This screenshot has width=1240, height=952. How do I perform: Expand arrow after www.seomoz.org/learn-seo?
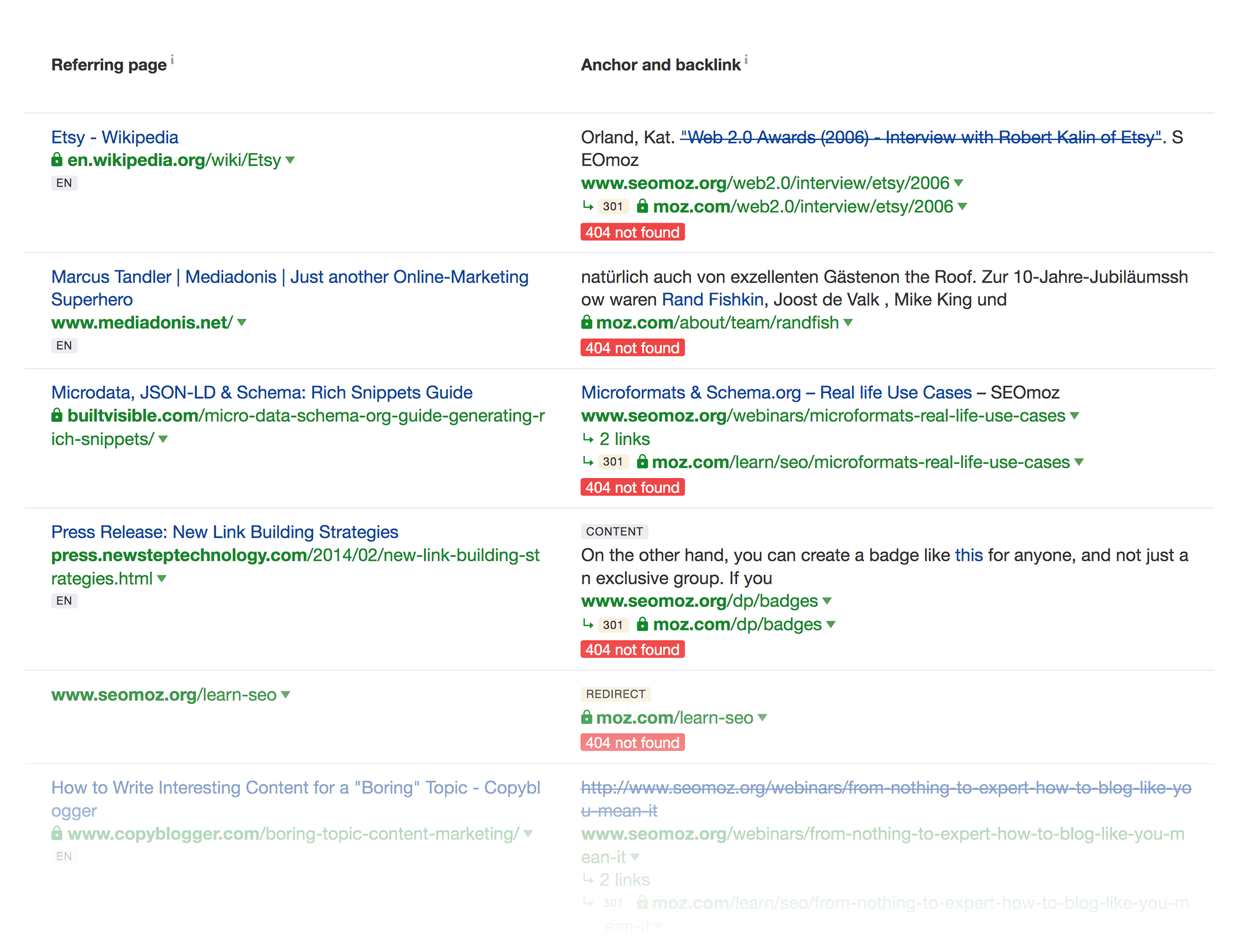pyautogui.click(x=286, y=695)
